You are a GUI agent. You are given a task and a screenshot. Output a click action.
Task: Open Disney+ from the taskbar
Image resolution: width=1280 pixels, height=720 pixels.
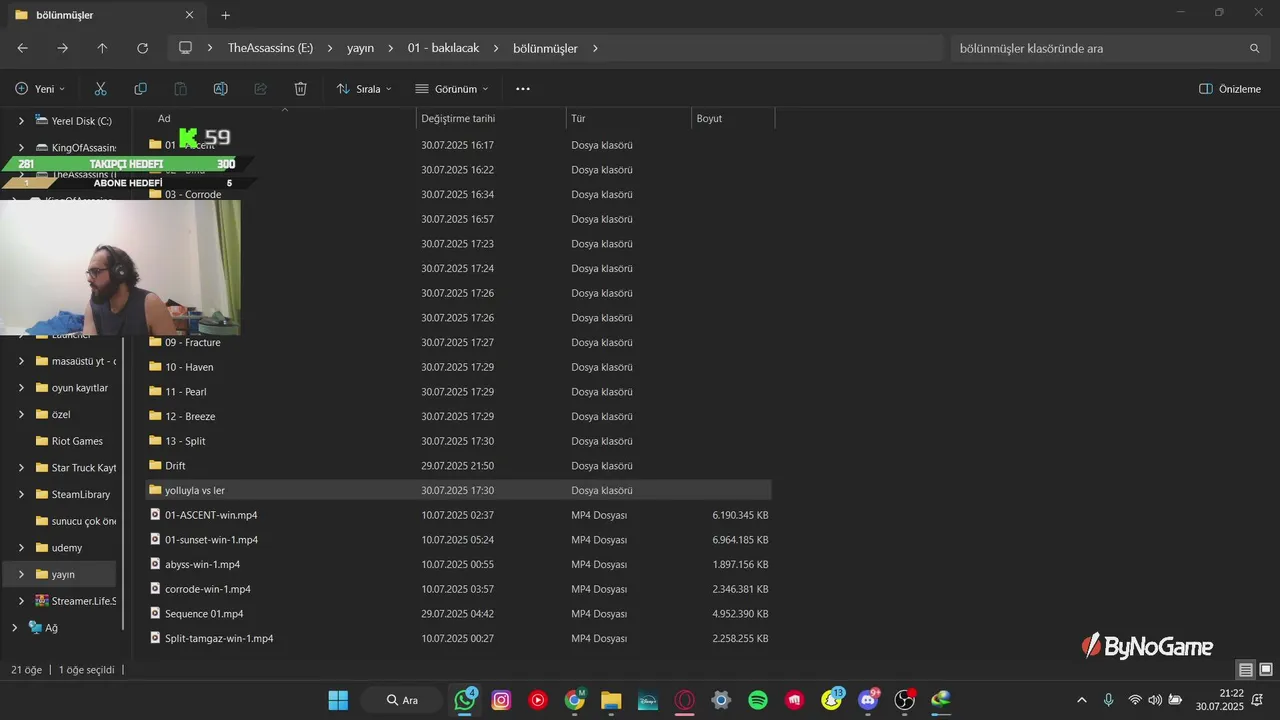pyautogui.click(x=648, y=700)
